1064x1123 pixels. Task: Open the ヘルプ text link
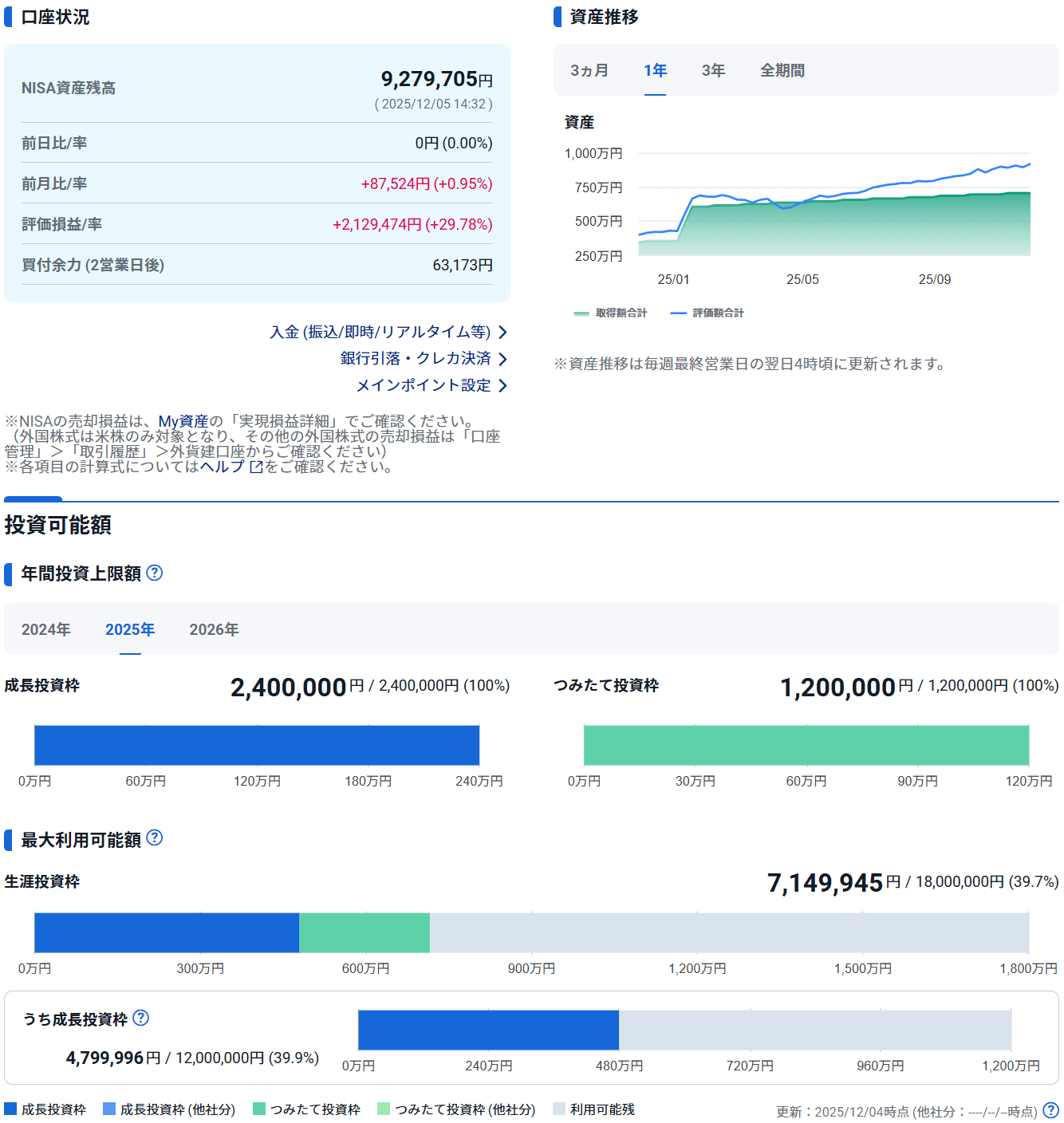click(222, 467)
